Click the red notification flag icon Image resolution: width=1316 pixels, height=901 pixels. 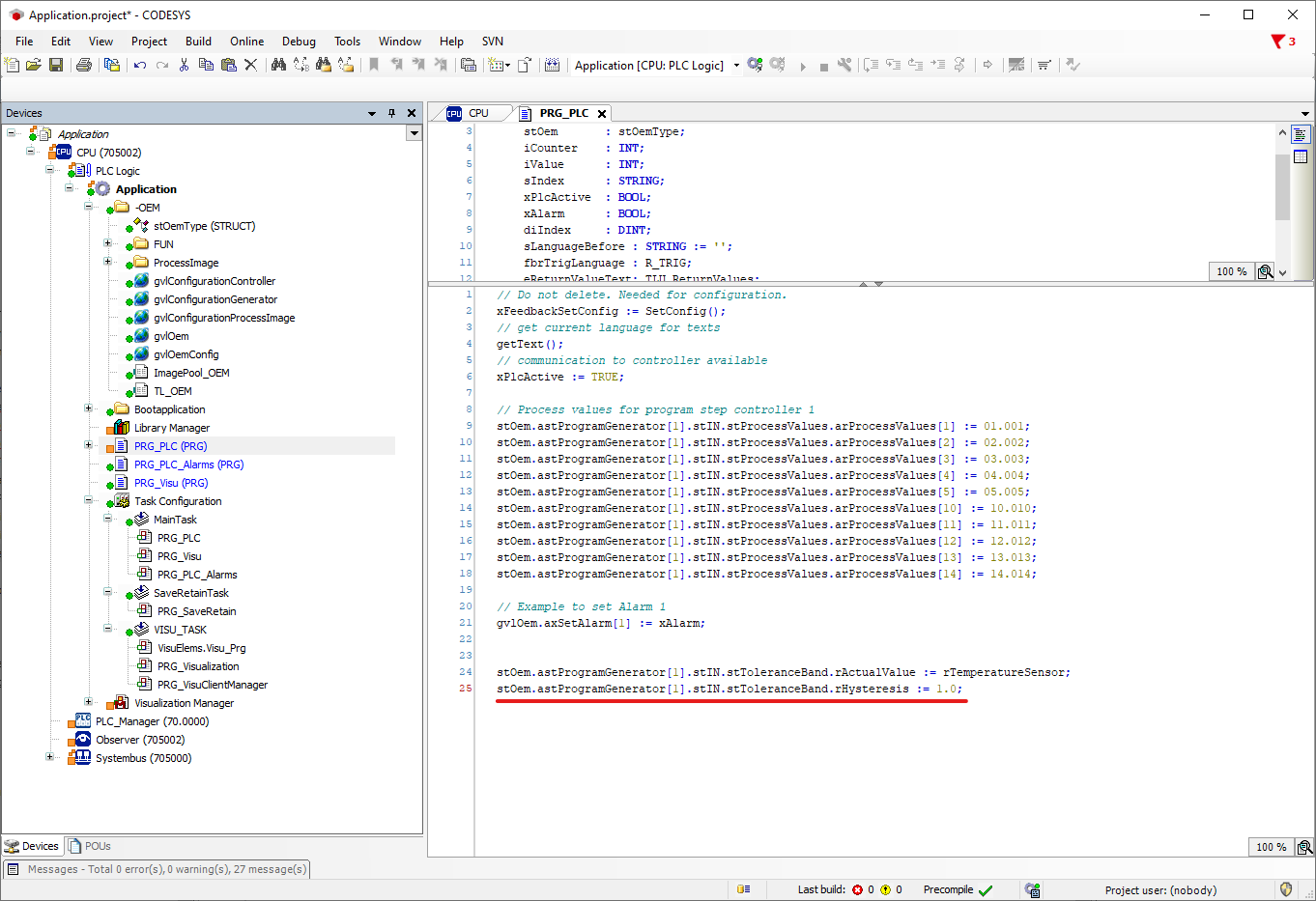click(x=1278, y=42)
